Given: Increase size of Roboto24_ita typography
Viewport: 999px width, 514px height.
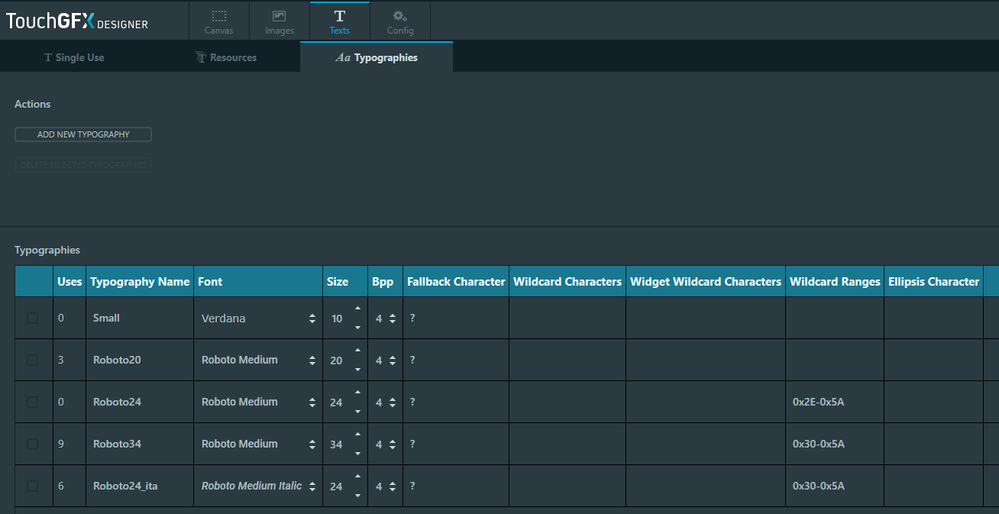Looking at the screenshot, I should pos(357,477).
